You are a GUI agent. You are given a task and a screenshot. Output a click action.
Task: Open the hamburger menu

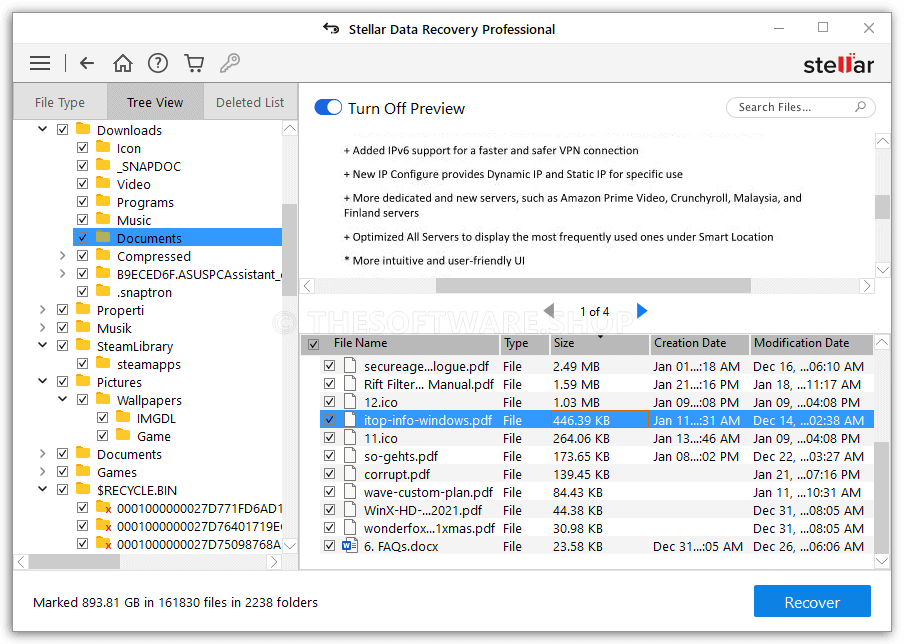tap(40, 63)
